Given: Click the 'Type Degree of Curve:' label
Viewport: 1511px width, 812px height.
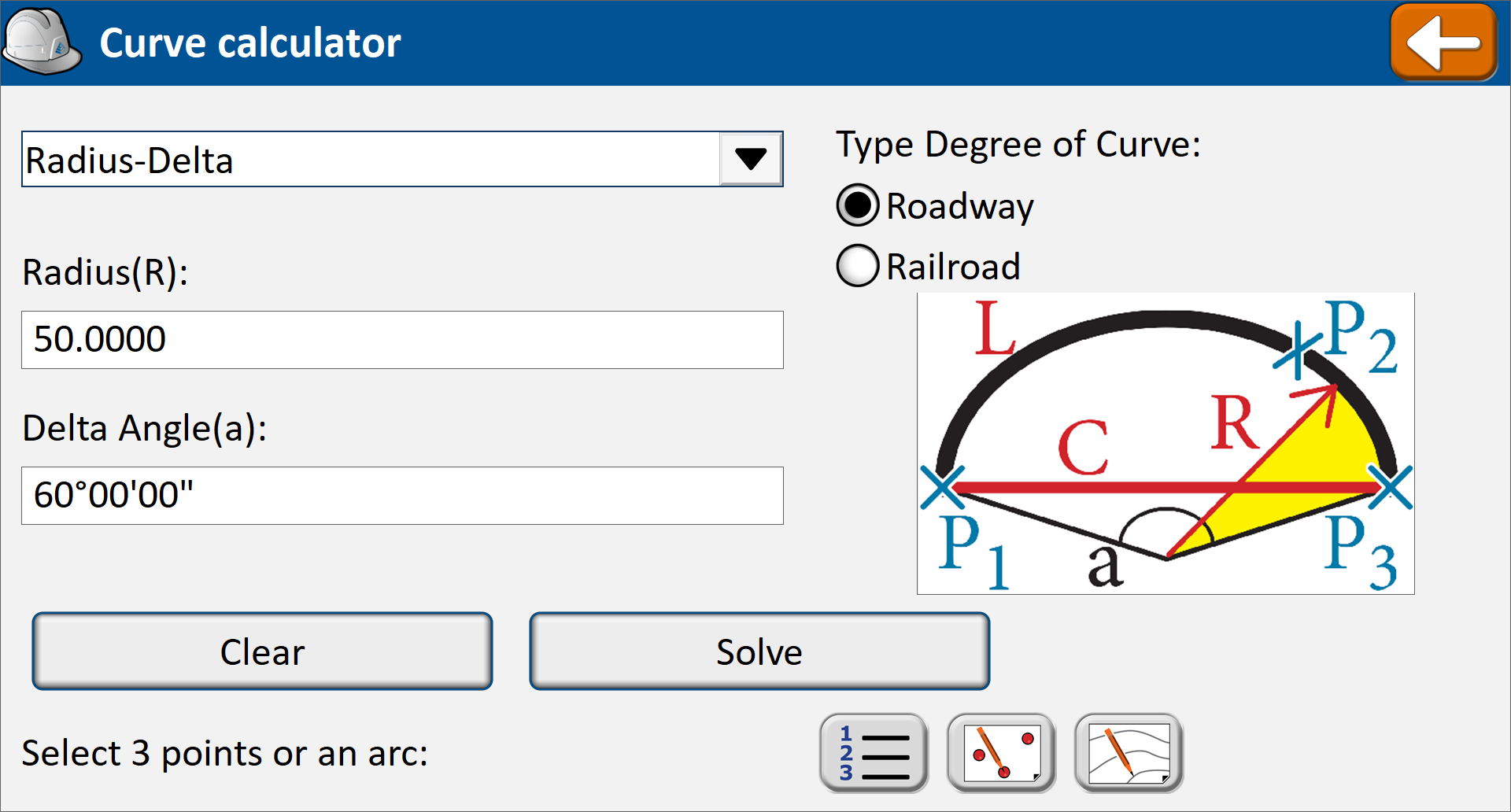Looking at the screenshot, I should 1018,145.
